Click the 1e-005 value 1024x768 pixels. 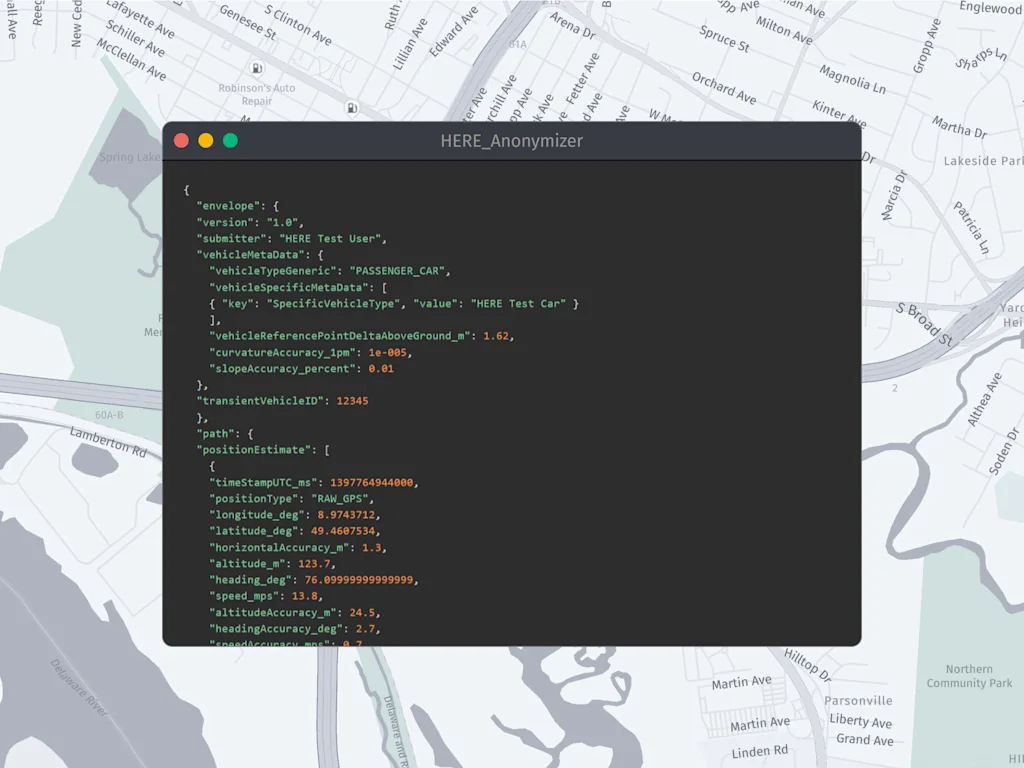387,352
